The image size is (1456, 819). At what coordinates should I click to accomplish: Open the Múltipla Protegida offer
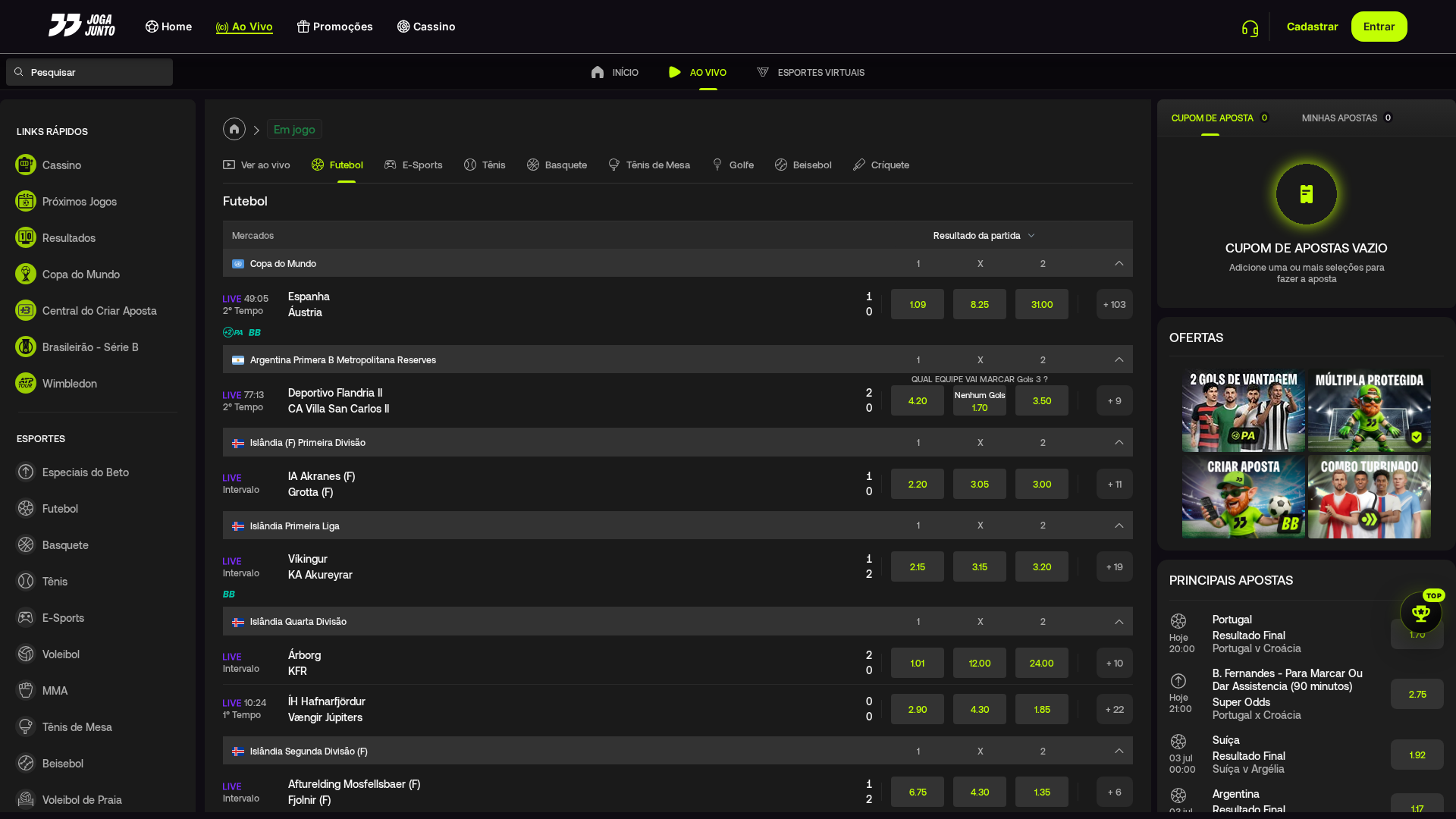coord(1369,410)
